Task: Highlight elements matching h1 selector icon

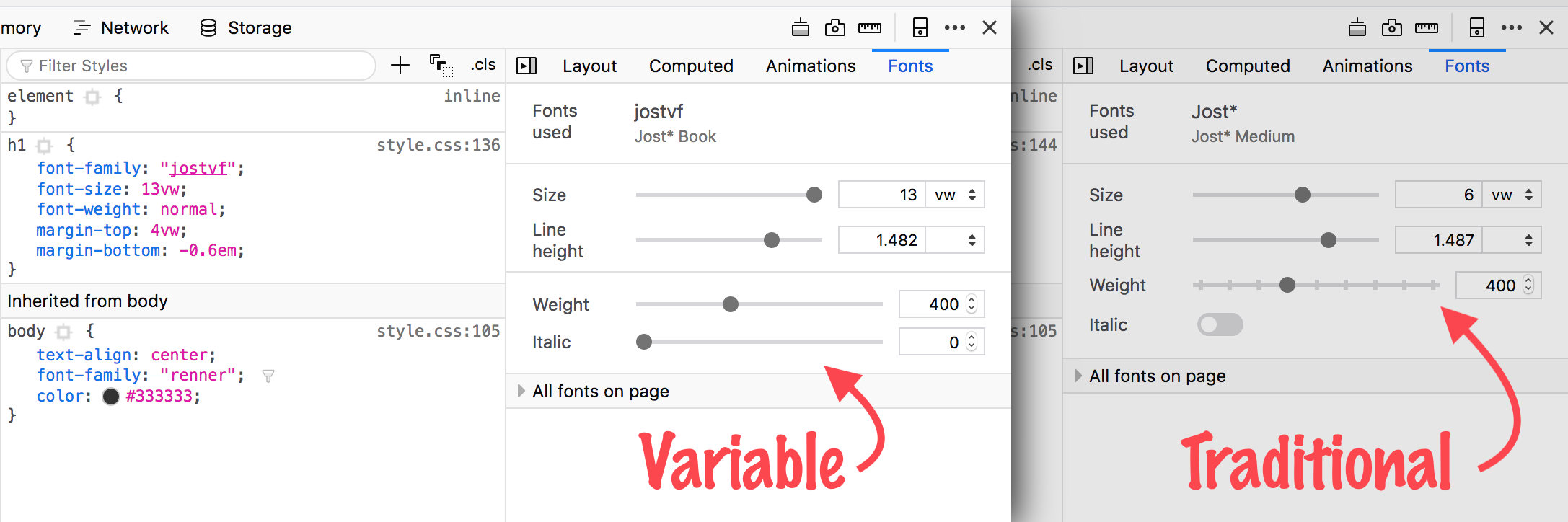Action: 45,146
